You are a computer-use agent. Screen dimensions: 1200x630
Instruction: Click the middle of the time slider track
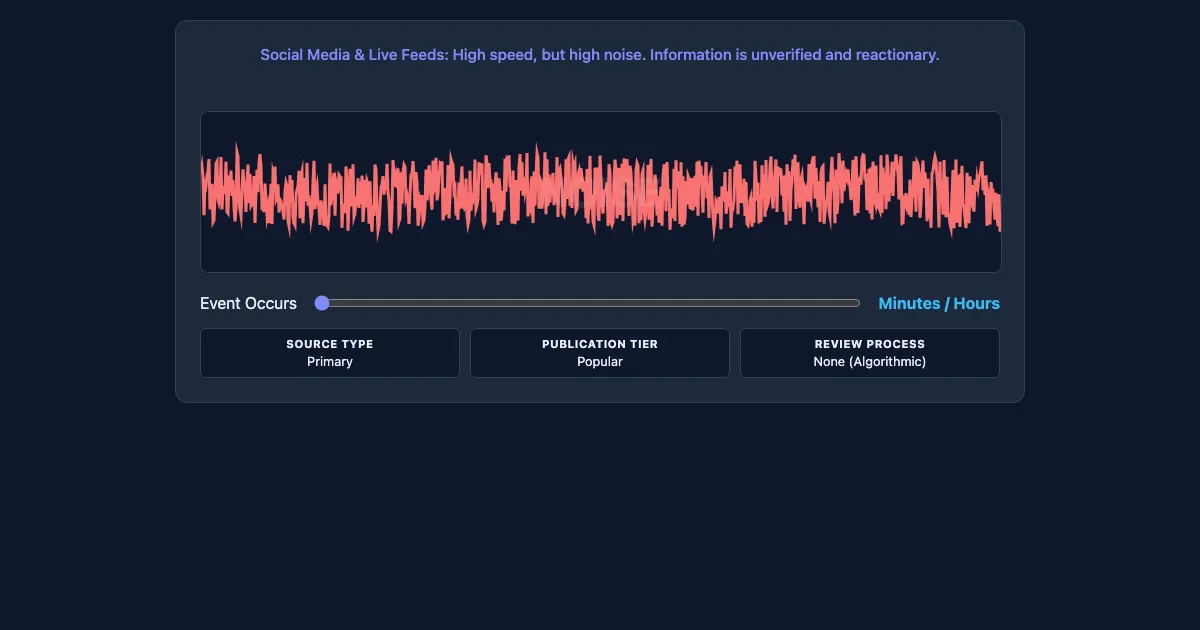point(588,303)
